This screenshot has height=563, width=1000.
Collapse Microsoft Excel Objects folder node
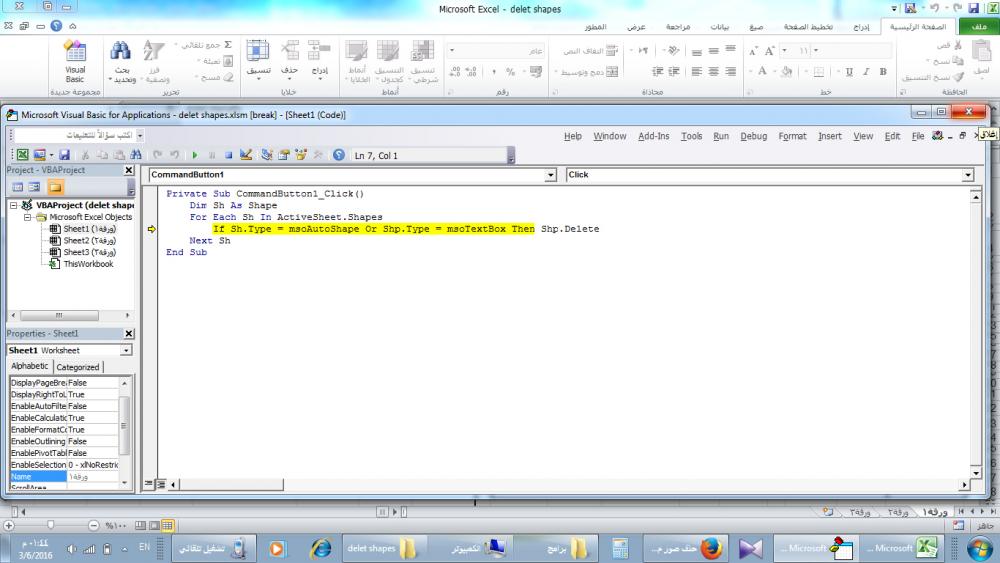tap(27, 217)
